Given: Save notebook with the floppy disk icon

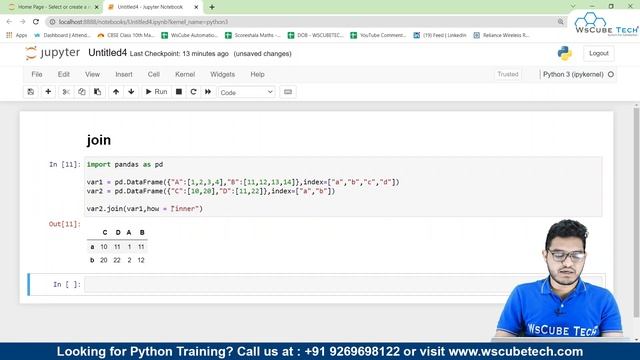Looking at the screenshot, I should [31, 92].
